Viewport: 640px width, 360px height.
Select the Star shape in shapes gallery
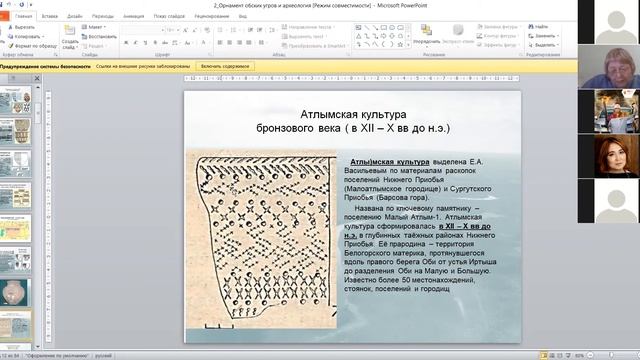pyautogui.click(x=400, y=44)
